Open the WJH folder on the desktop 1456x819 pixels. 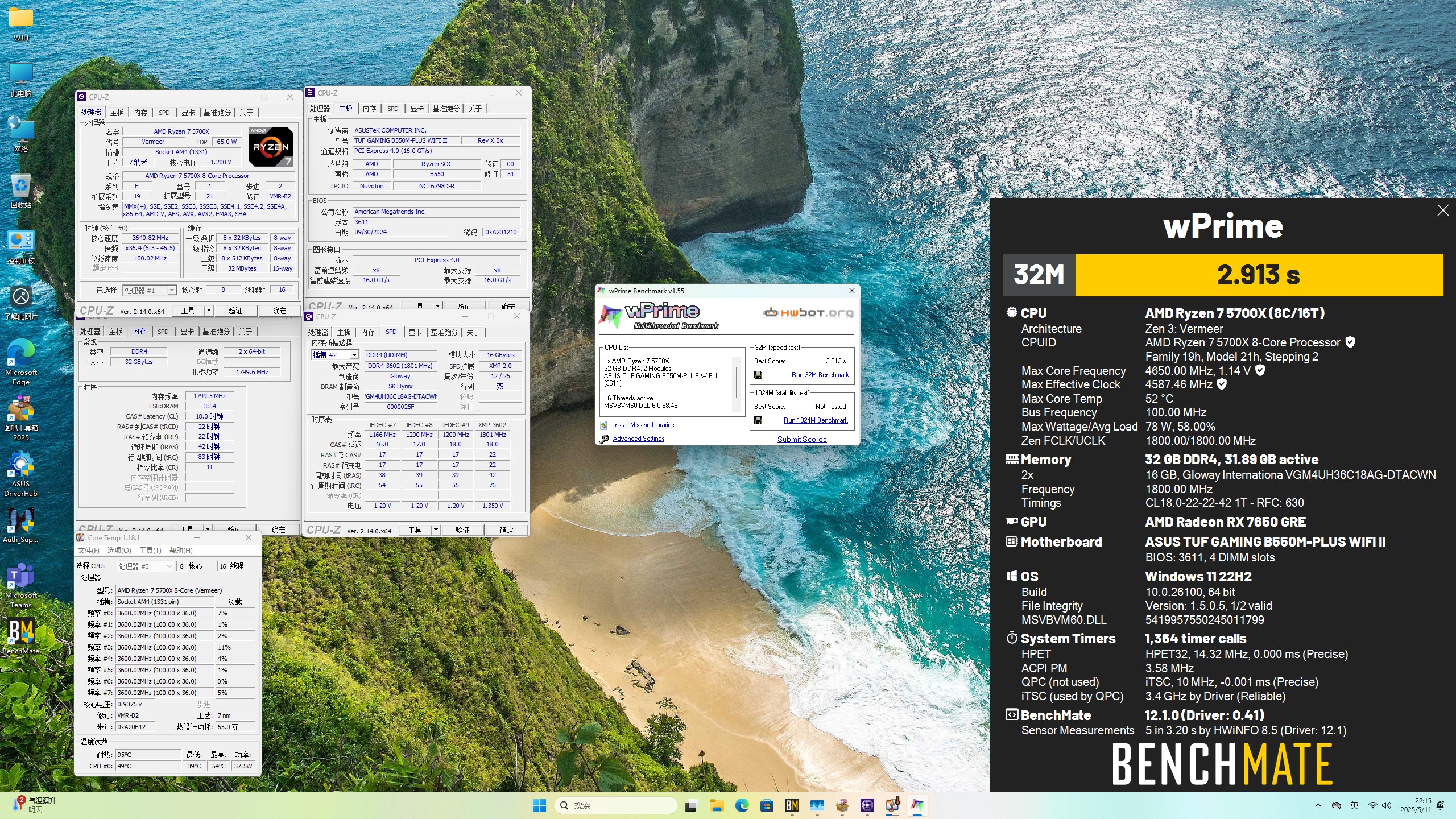[x=21, y=24]
